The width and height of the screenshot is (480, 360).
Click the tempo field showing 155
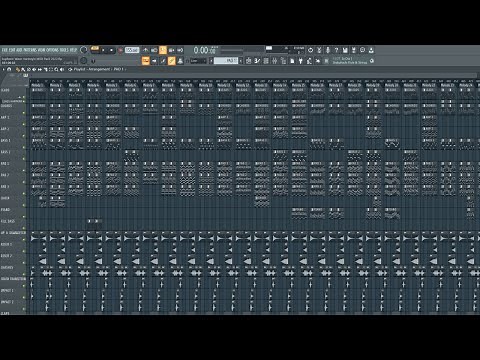pyautogui.click(x=132, y=50)
